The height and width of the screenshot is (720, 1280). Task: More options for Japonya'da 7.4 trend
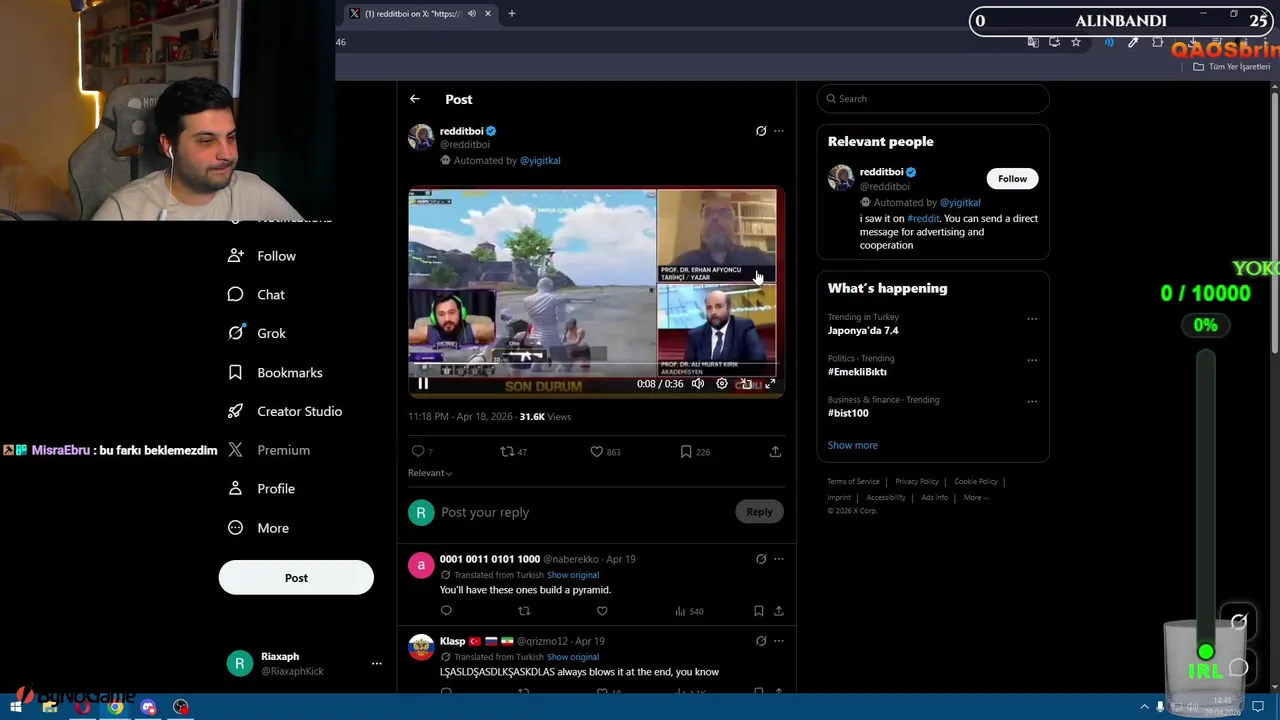coord(1032,319)
